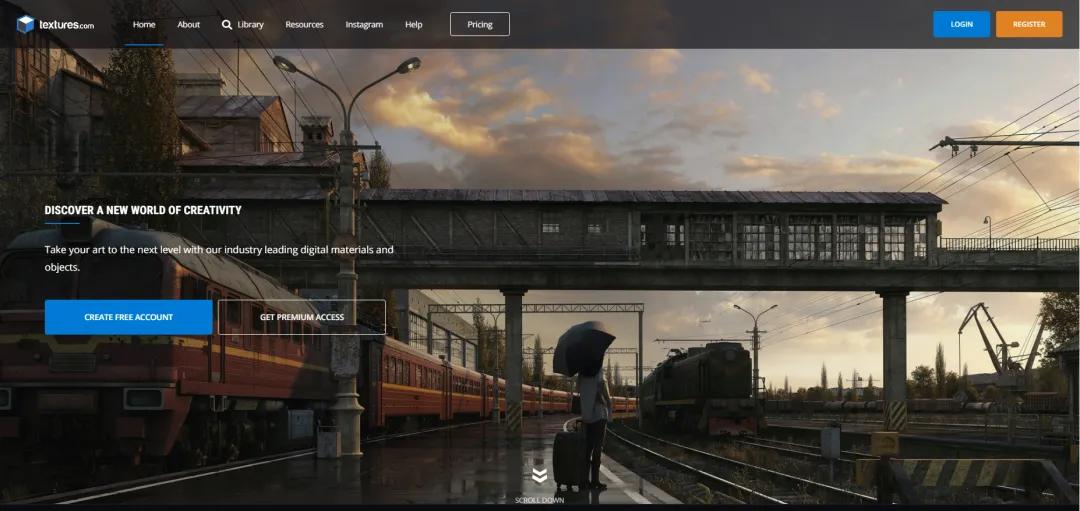Click the textures.com cube logo icon
This screenshot has height=511, width=1080.
coord(25,24)
